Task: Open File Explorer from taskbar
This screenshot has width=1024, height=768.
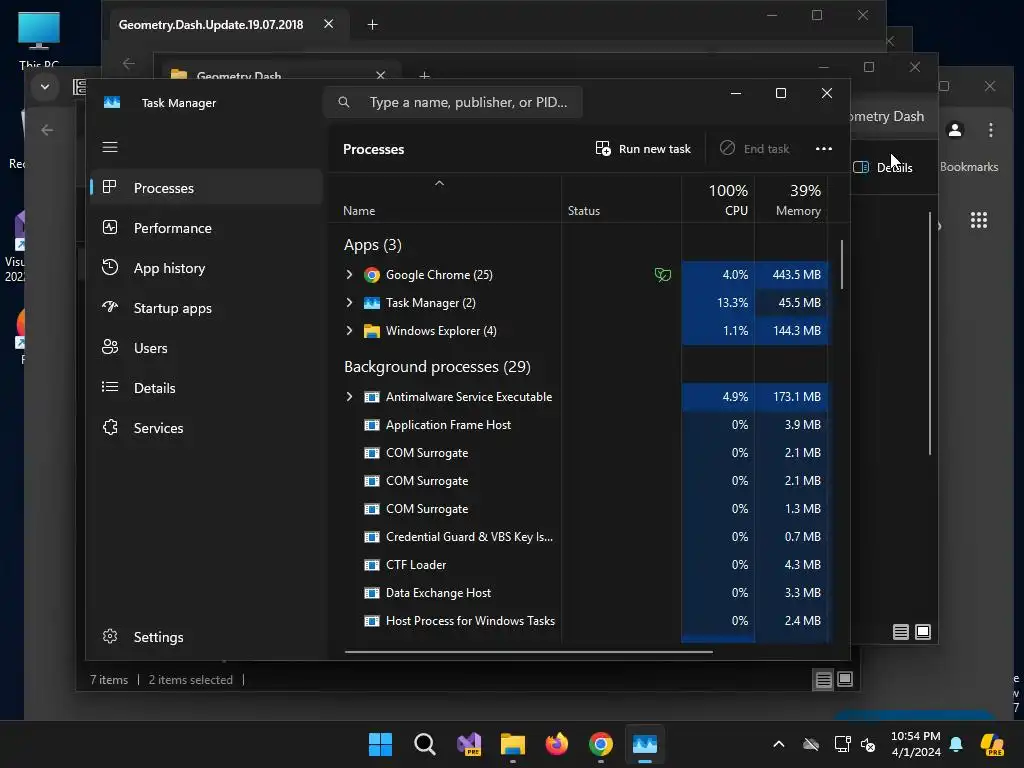Action: [x=513, y=744]
